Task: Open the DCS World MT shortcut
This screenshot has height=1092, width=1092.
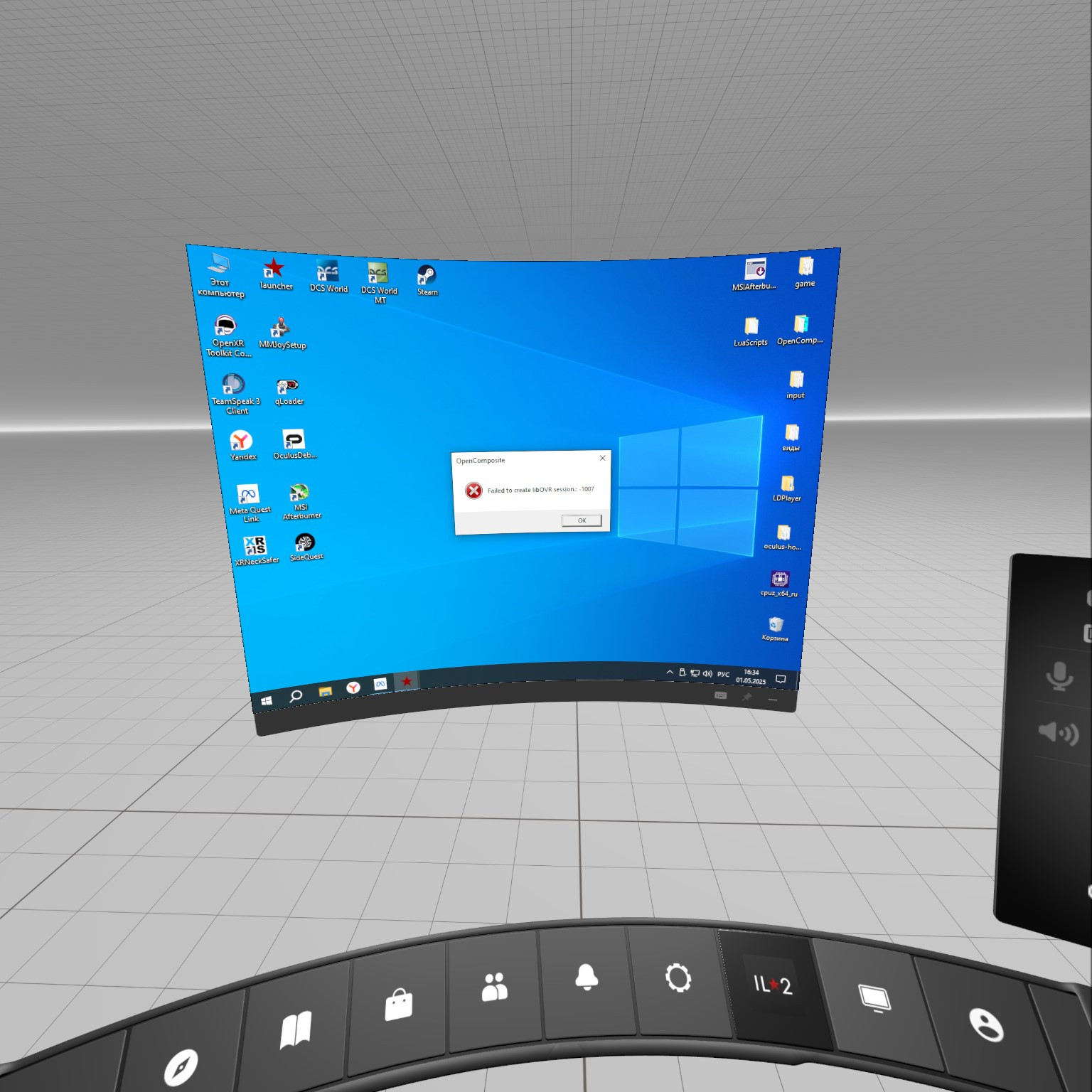Action: [x=378, y=282]
